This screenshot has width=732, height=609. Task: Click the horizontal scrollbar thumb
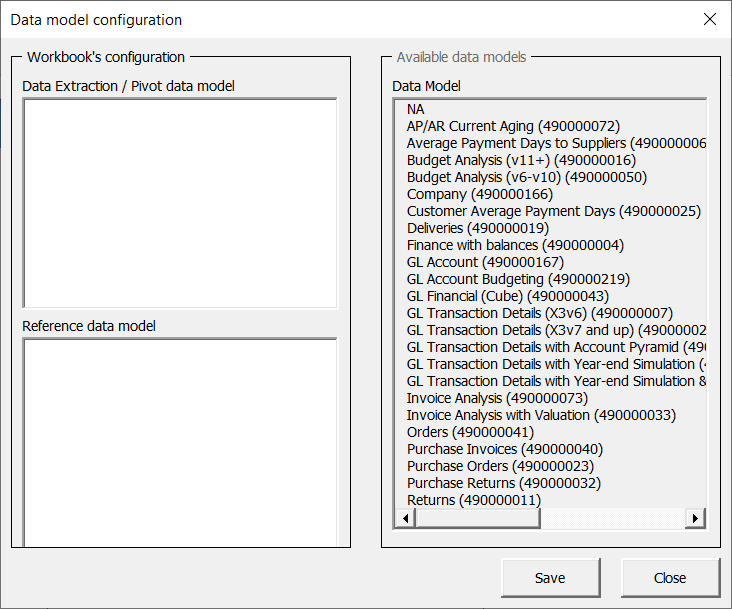pos(477,518)
